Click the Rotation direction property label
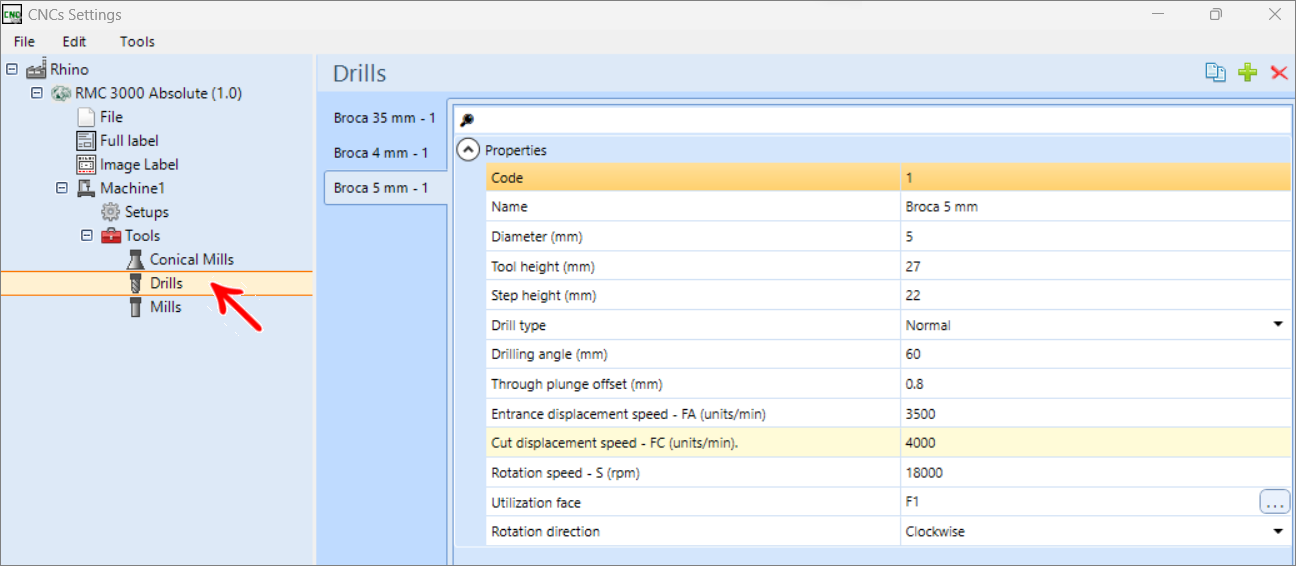The image size is (1296, 566). (545, 531)
